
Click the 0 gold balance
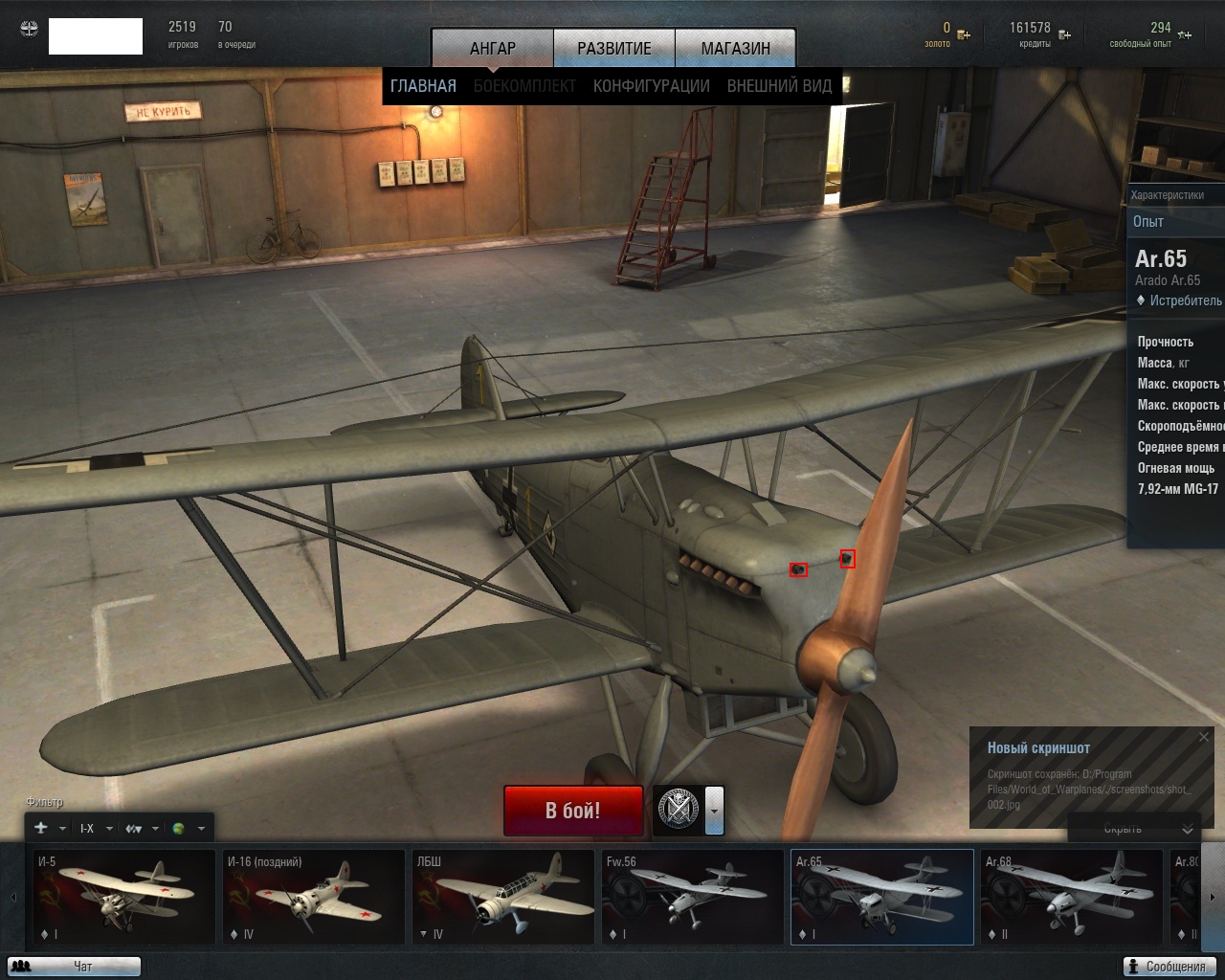[x=947, y=28]
